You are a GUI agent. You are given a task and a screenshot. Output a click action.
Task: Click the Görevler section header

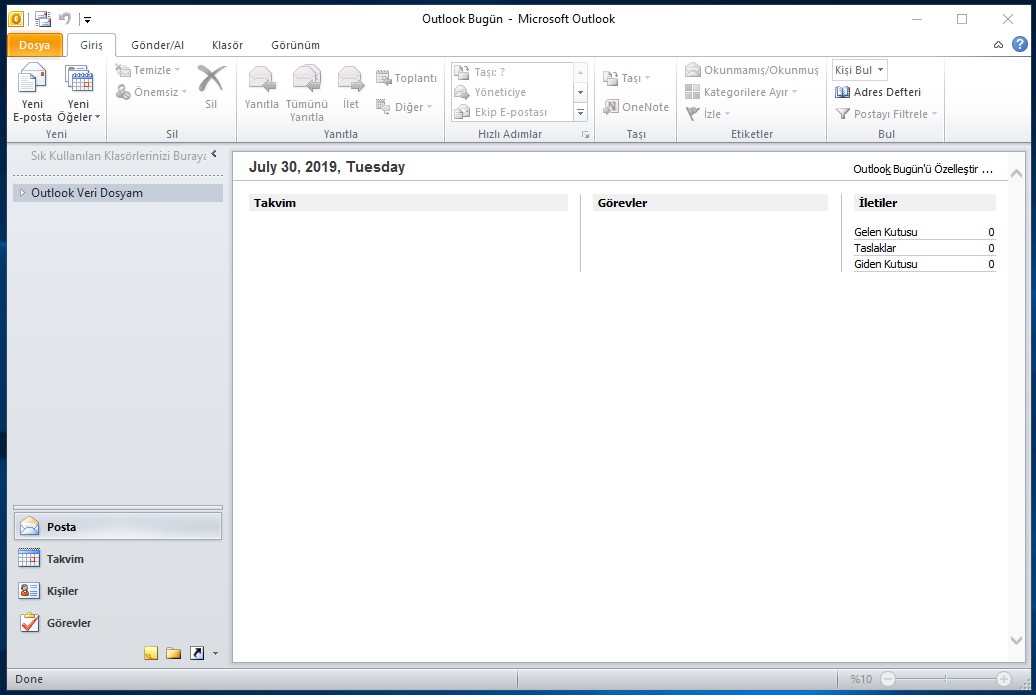click(710, 203)
